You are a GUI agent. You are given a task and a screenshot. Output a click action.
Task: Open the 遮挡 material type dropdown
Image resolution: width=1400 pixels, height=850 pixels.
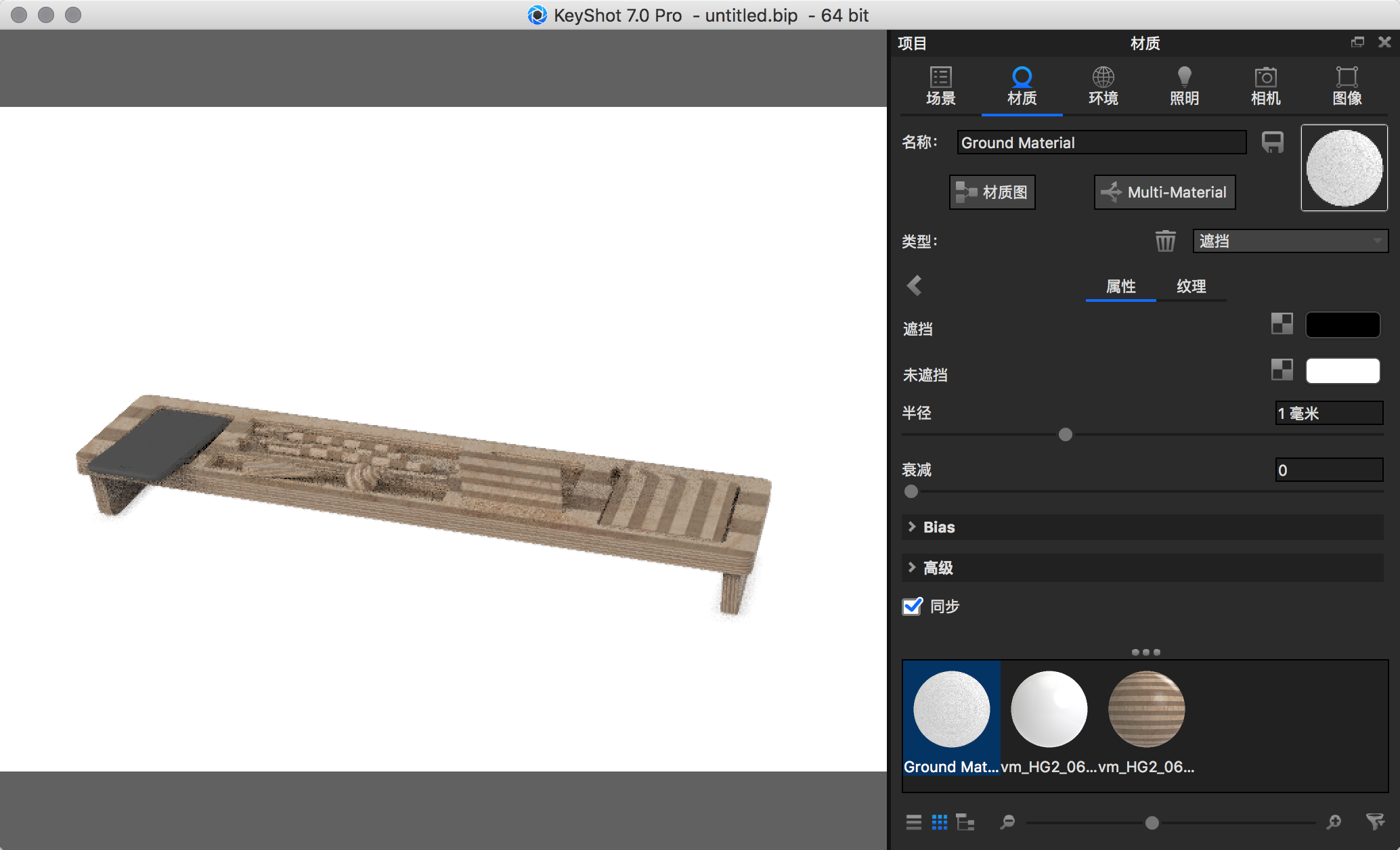(1290, 241)
